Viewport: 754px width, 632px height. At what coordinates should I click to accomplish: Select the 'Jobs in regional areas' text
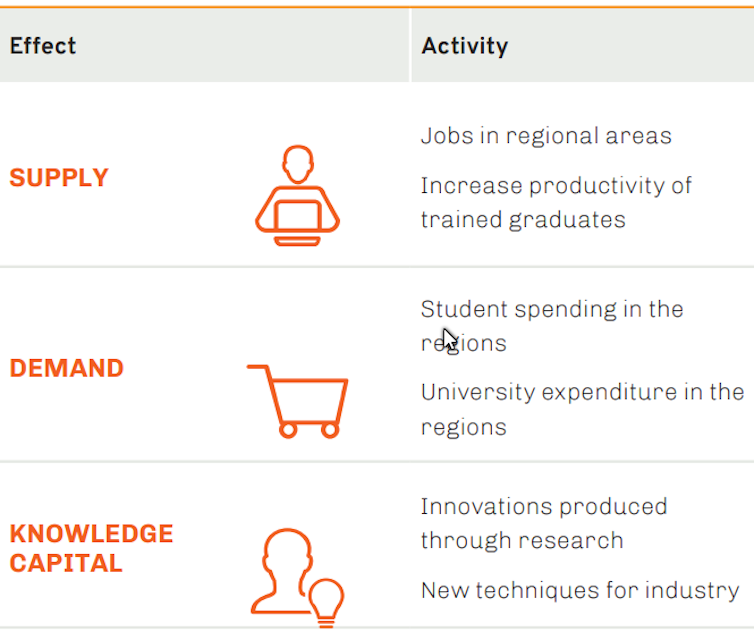pyautogui.click(x=545, y=136)
